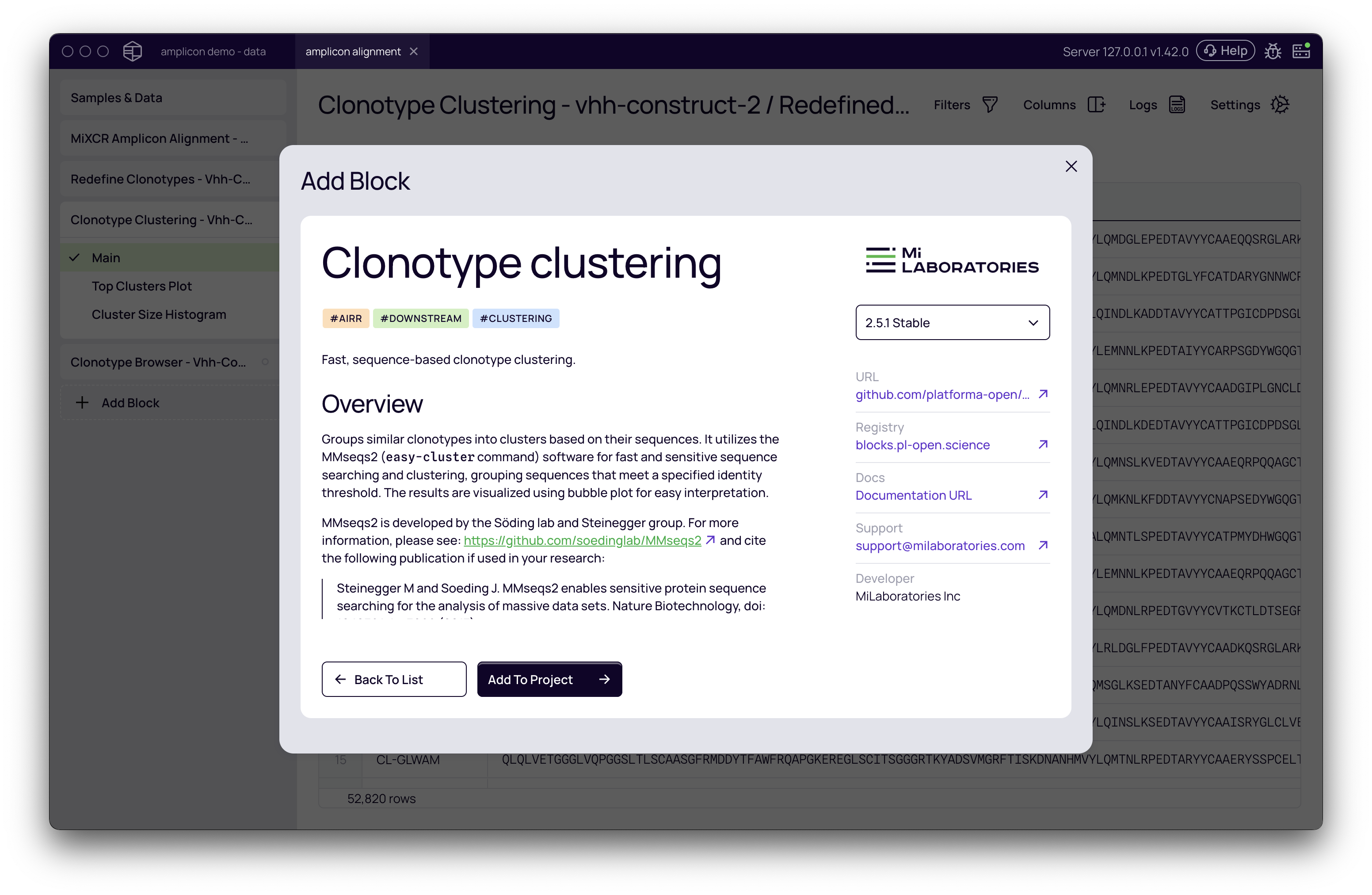This screenshot has height=895, width=1372.
Task: Click the server status icon with green dot
Action: coord(1301,51)
